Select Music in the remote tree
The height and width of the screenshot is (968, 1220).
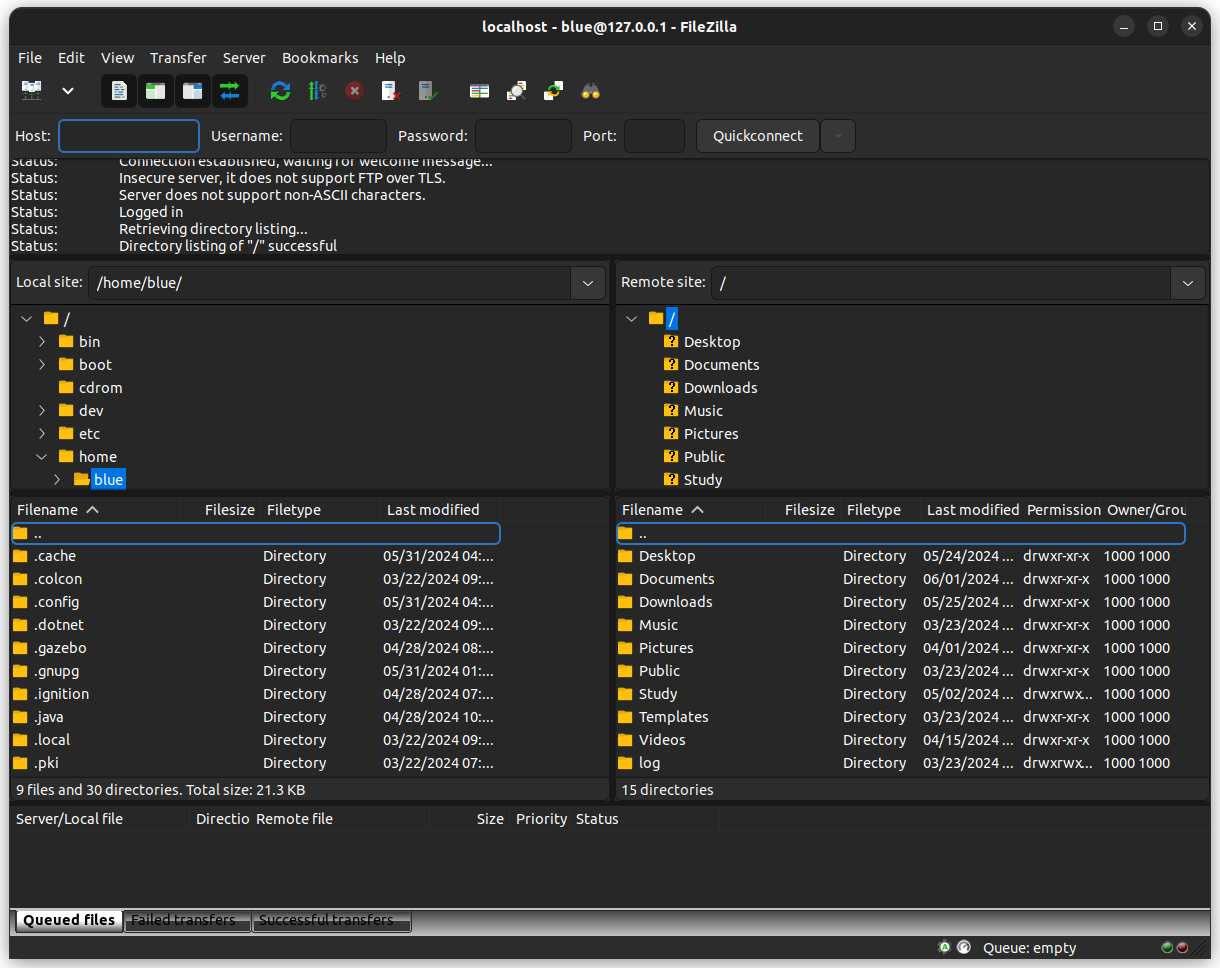click(703, 411)
